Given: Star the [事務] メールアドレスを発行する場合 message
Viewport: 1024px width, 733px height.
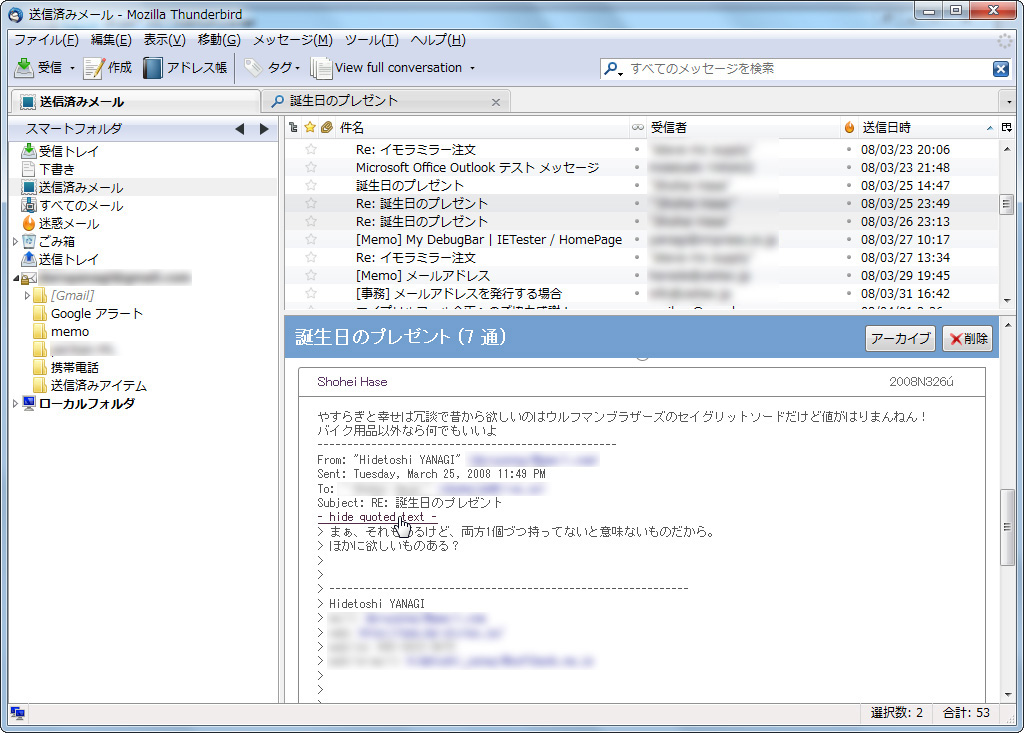Looking at the screenshot, I should point(311,293).
